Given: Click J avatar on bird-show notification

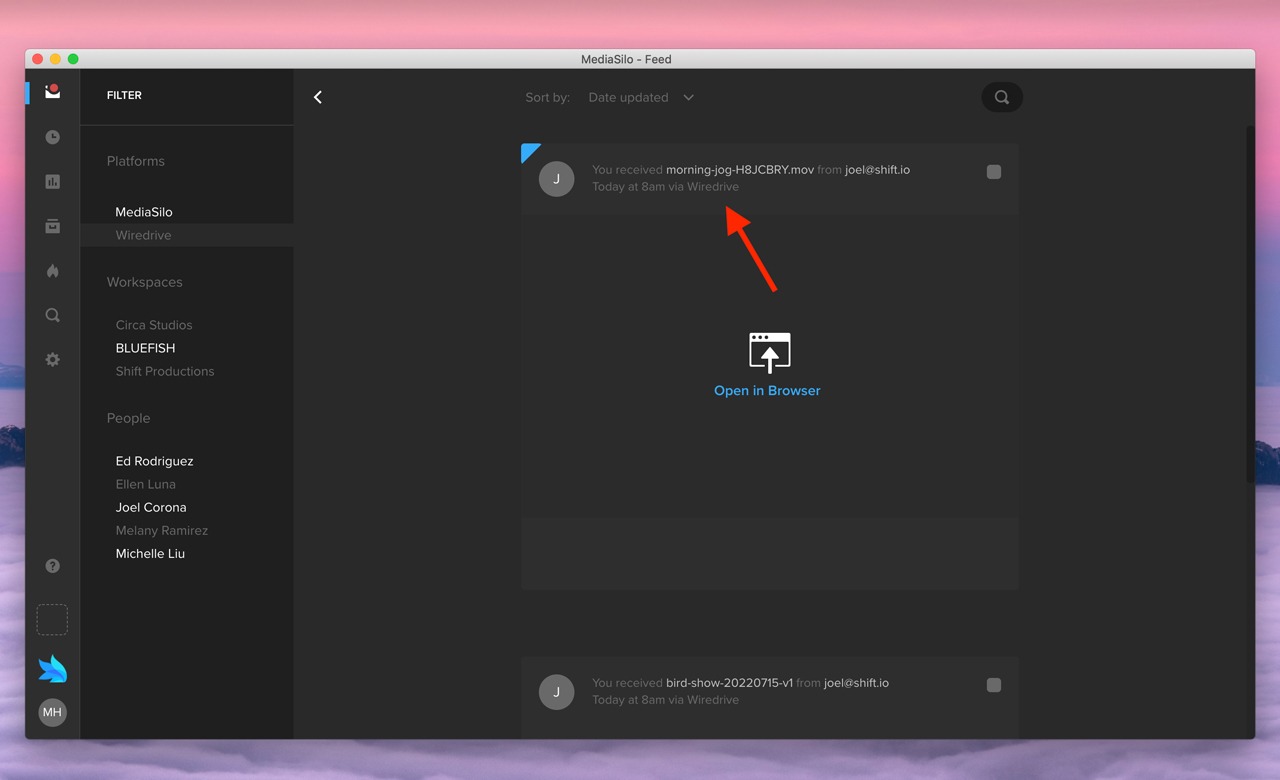Looking at the screenshot, I should pos(557,692).
